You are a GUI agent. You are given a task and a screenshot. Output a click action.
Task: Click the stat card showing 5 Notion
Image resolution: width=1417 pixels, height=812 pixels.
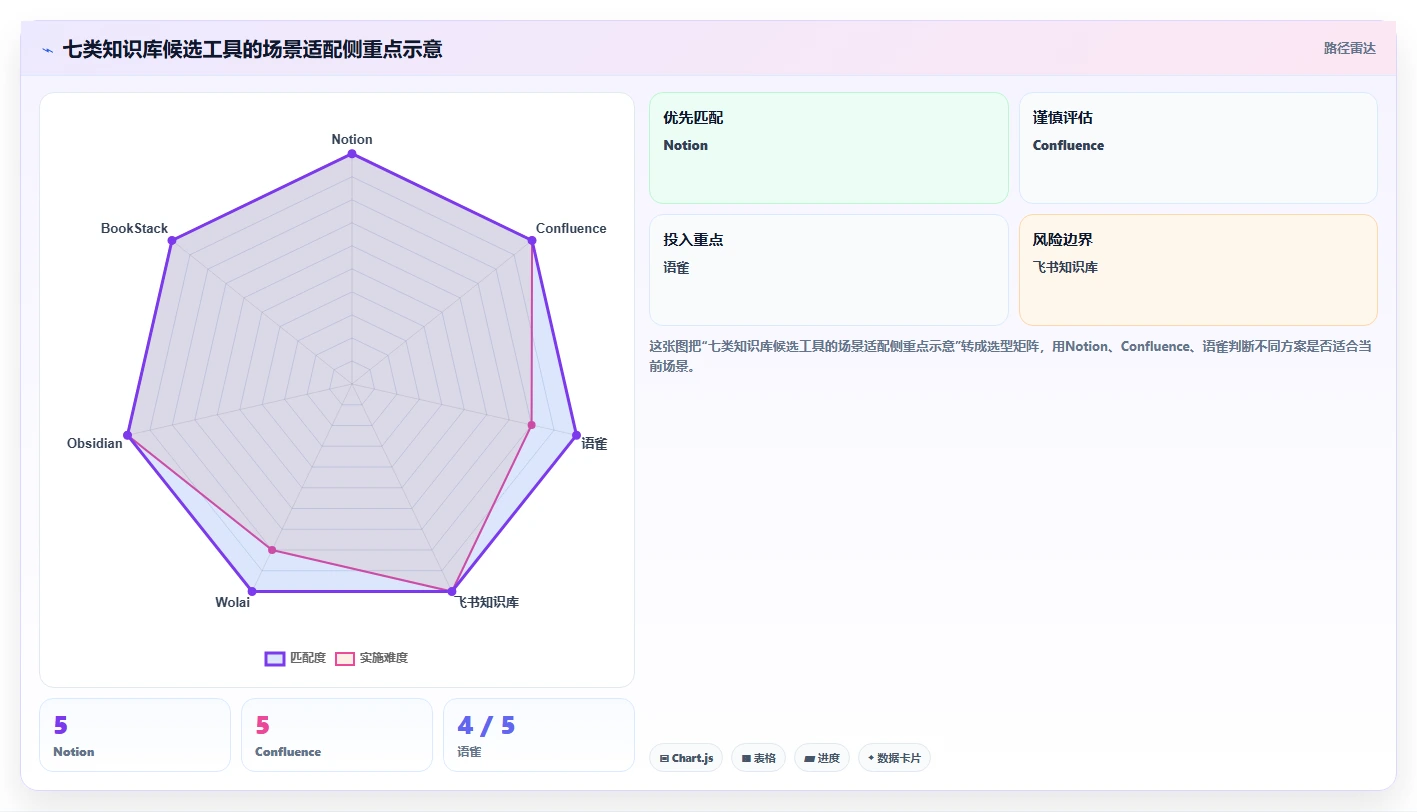(135, 735)
